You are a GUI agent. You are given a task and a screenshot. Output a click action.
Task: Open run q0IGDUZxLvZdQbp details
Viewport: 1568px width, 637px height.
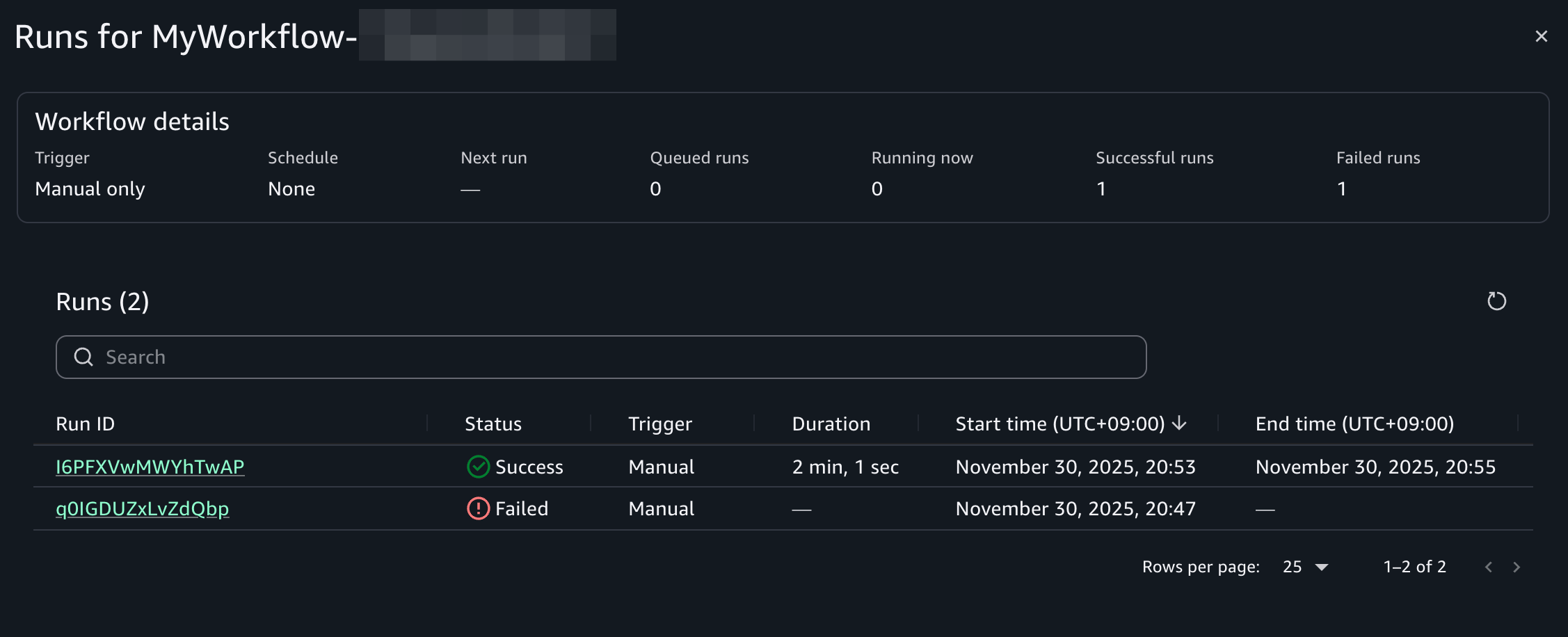coord(142,508)
